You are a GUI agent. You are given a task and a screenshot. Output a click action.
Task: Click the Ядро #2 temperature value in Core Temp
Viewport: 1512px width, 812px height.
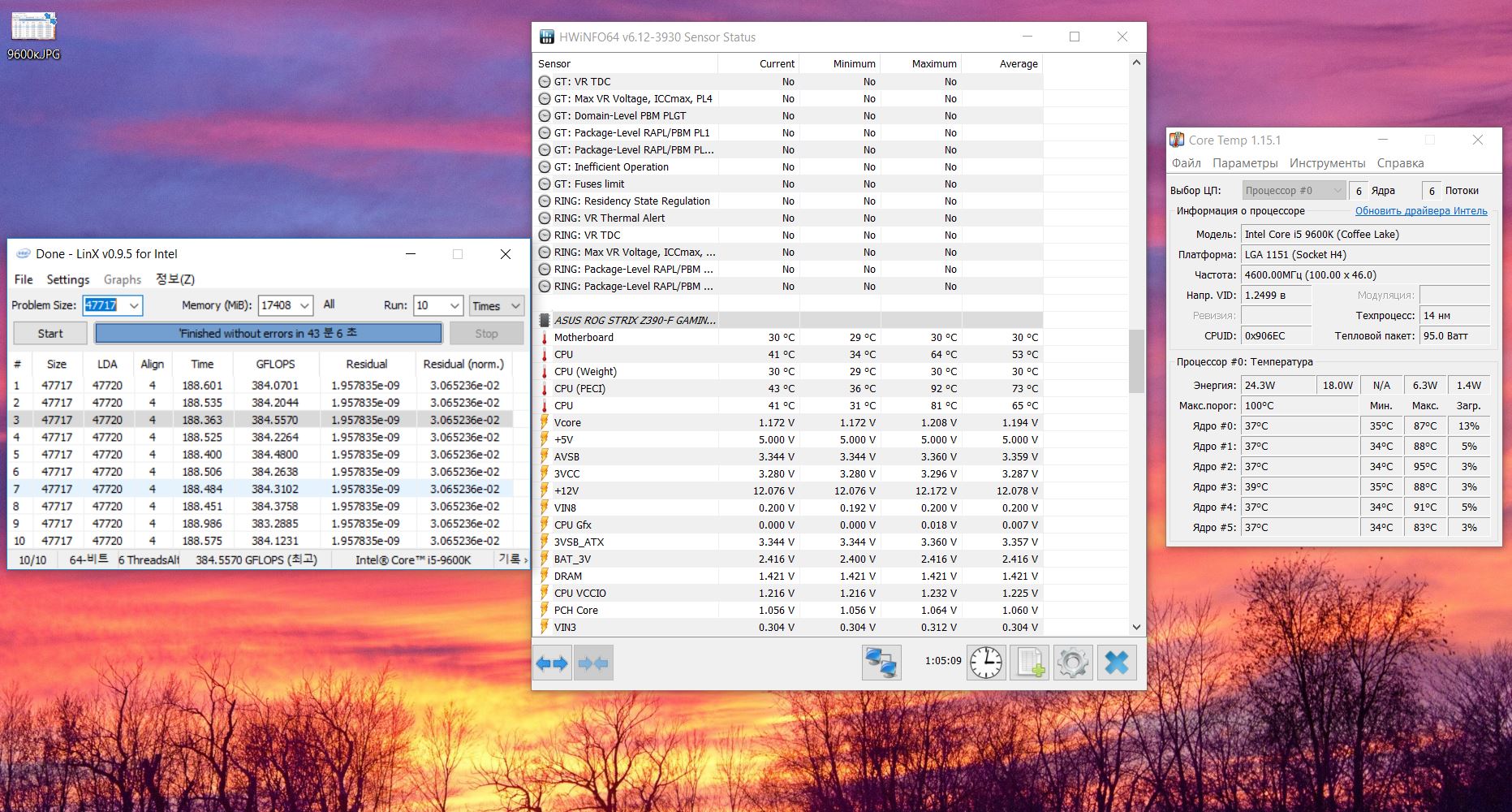tap(1299, 467)
